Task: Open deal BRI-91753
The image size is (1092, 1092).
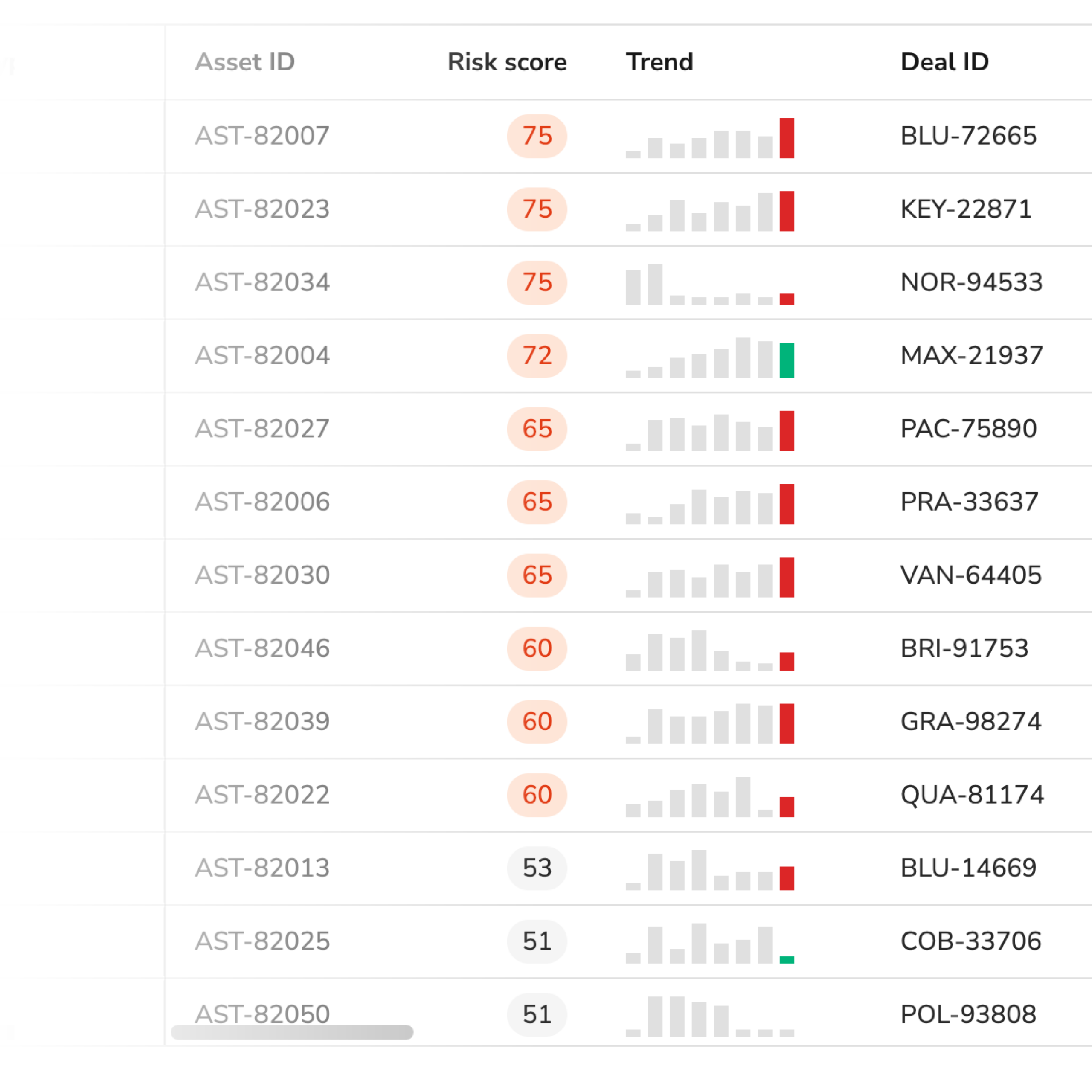Action: 964,648
